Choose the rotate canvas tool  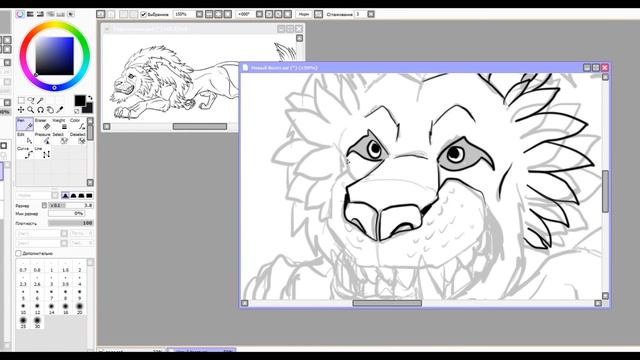40,110
